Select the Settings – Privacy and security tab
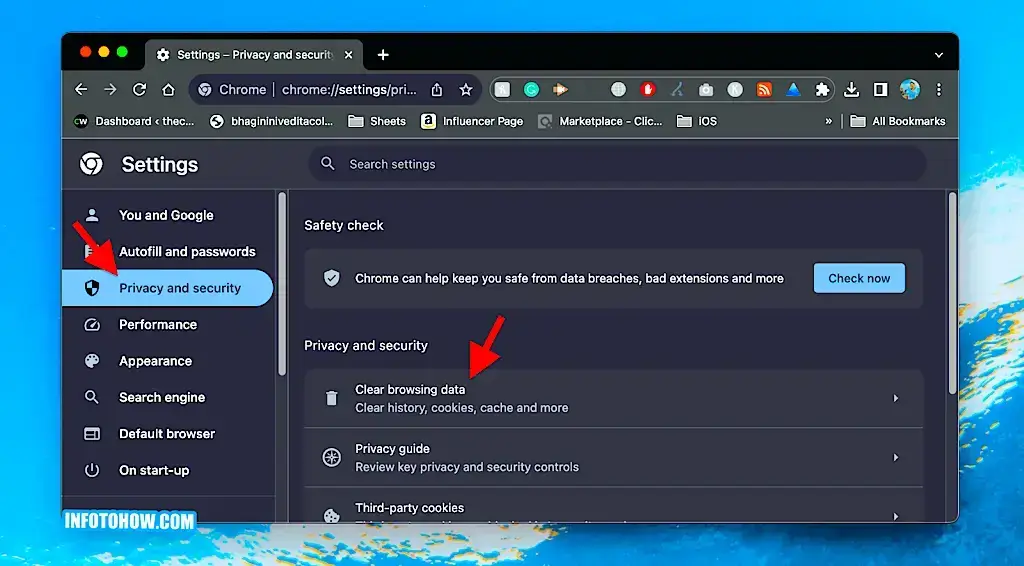The height and width of the screenshot is (566, 1024). (x=253, y=55)
